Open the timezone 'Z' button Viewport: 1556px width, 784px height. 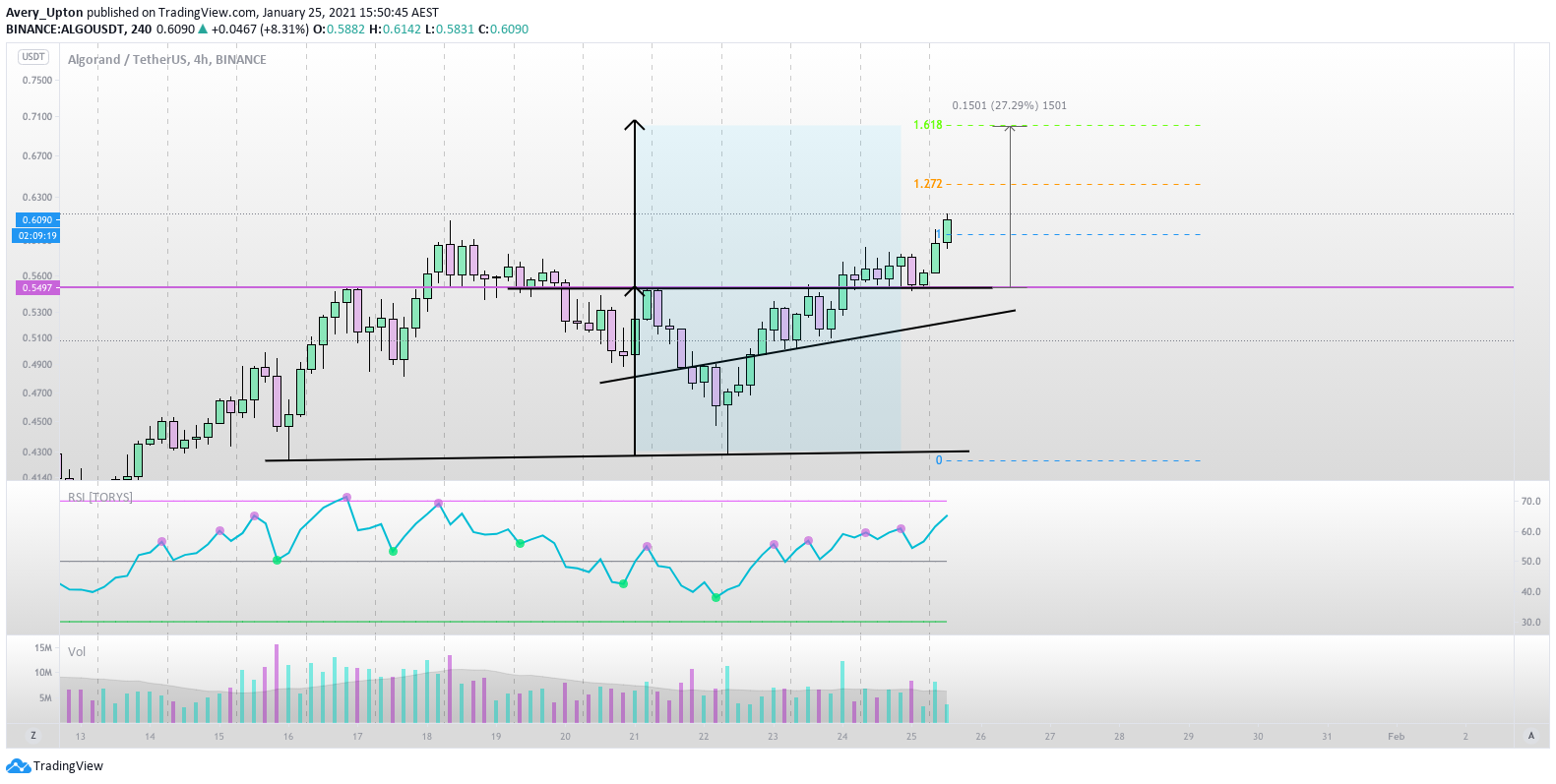33,736
